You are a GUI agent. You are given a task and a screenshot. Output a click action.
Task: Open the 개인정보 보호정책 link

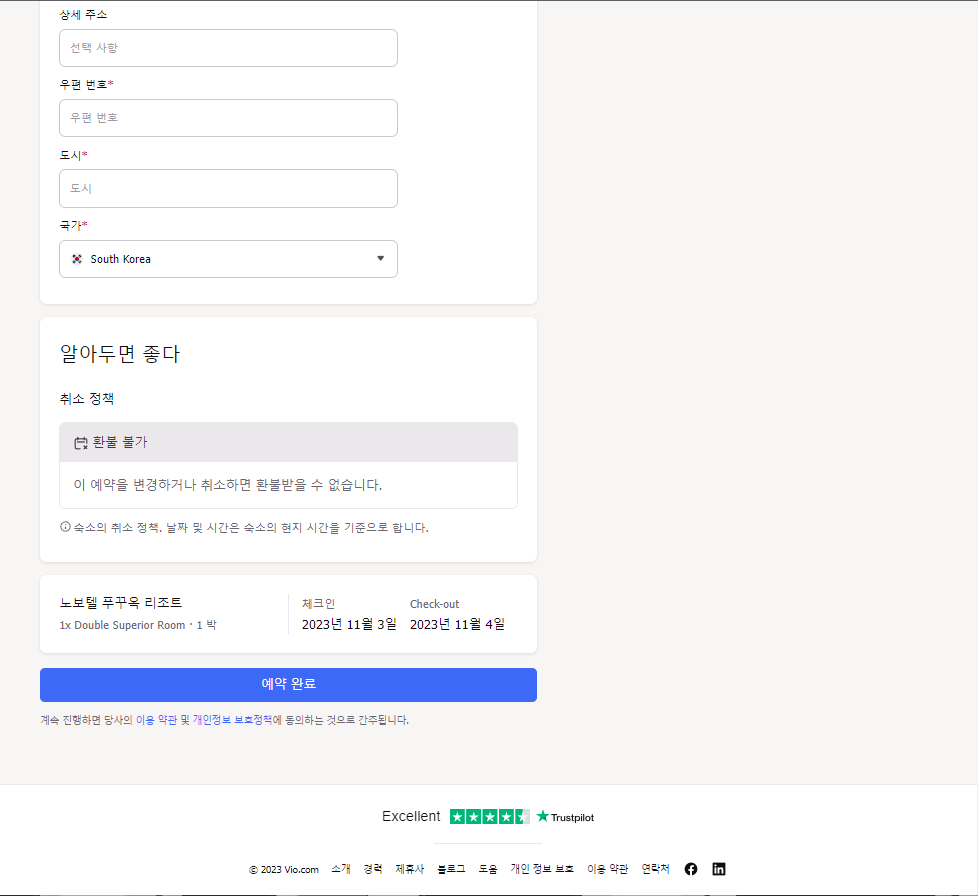click(x=232, y=719)
